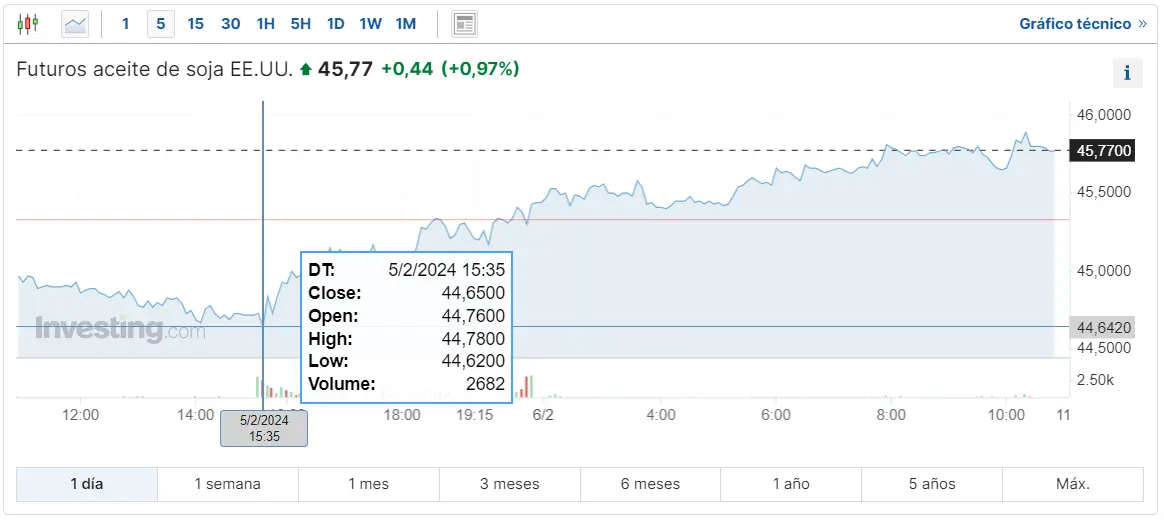1164x522 pixels.
Task: Select the area chart type icon
Action: tap(75, 23)
